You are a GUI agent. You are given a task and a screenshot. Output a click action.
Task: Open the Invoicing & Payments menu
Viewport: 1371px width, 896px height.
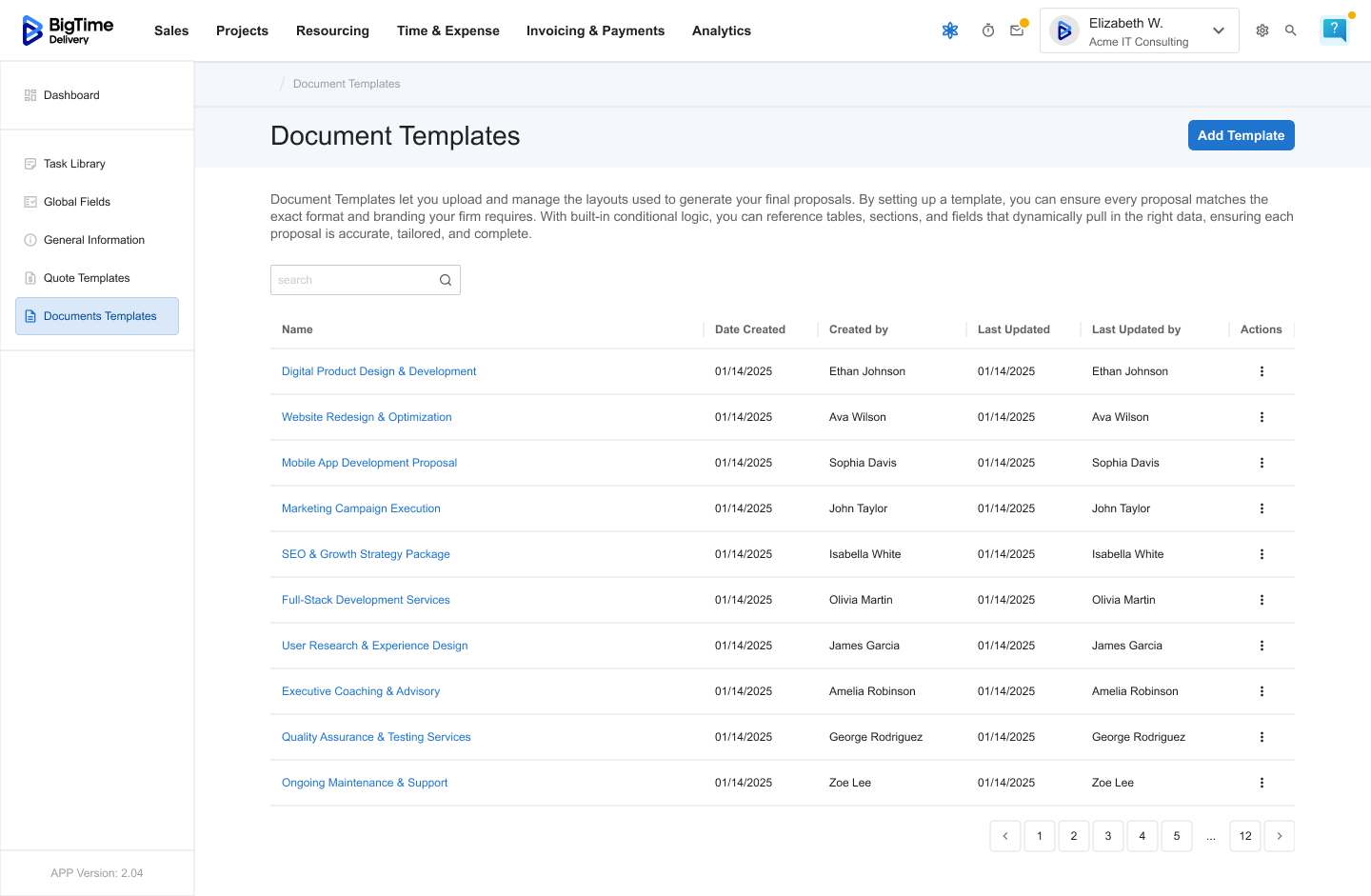pos(595,30)
